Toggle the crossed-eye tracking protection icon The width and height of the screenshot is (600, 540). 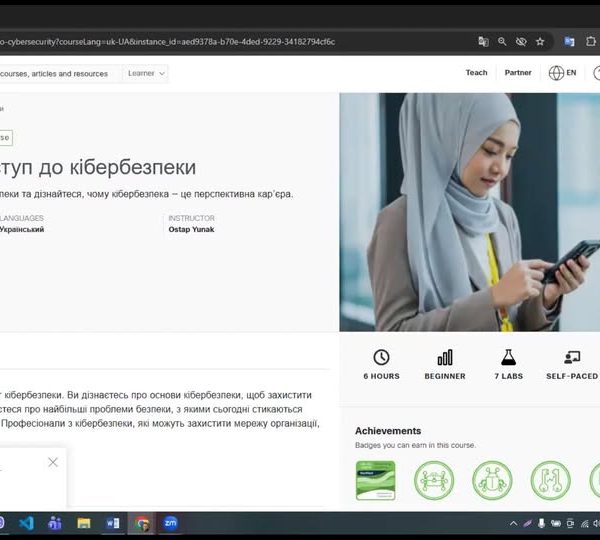pos(521,42)
